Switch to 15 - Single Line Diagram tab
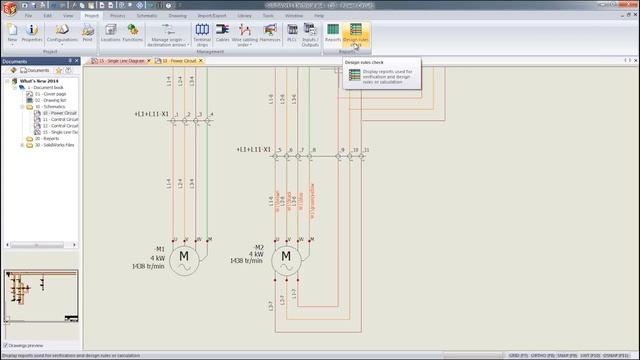 (118, 61)
